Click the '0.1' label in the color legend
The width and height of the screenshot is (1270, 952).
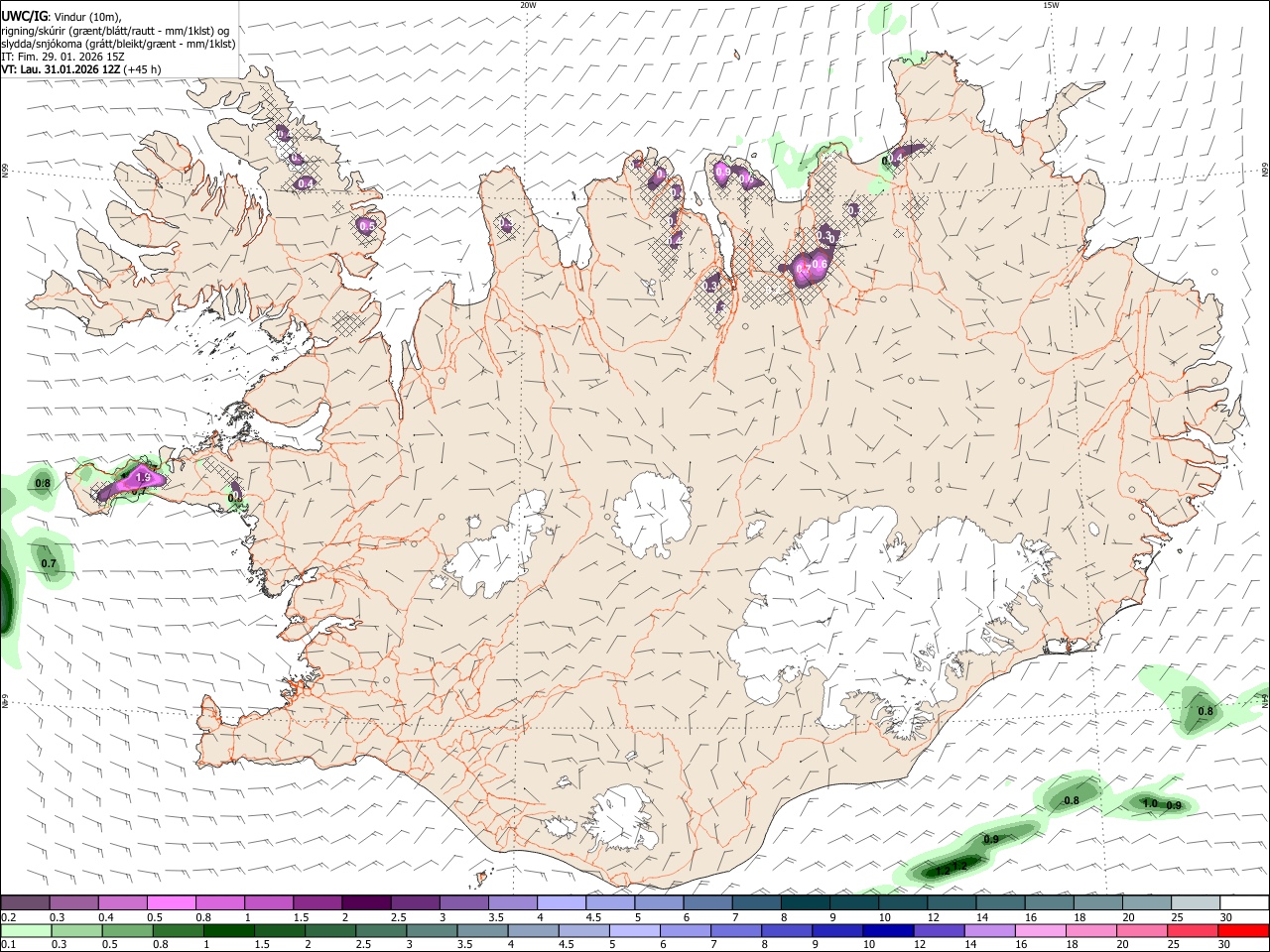point(8,944)
